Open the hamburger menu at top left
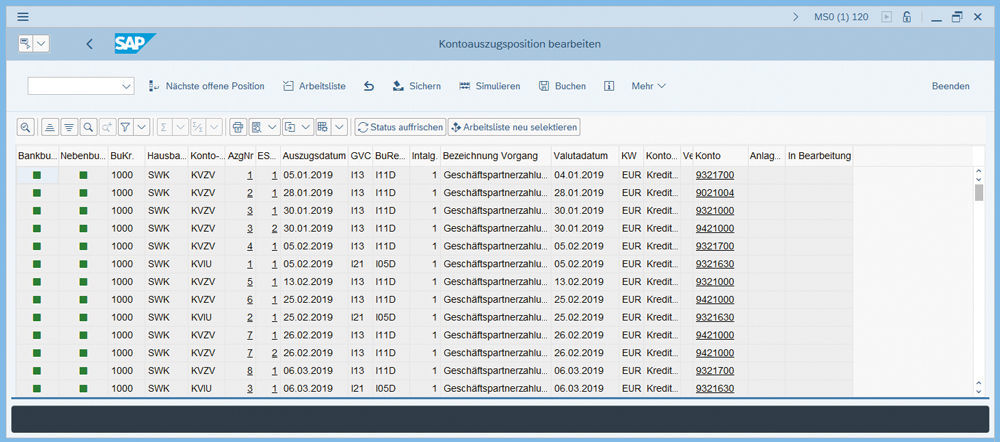 (x=23, y=17)
